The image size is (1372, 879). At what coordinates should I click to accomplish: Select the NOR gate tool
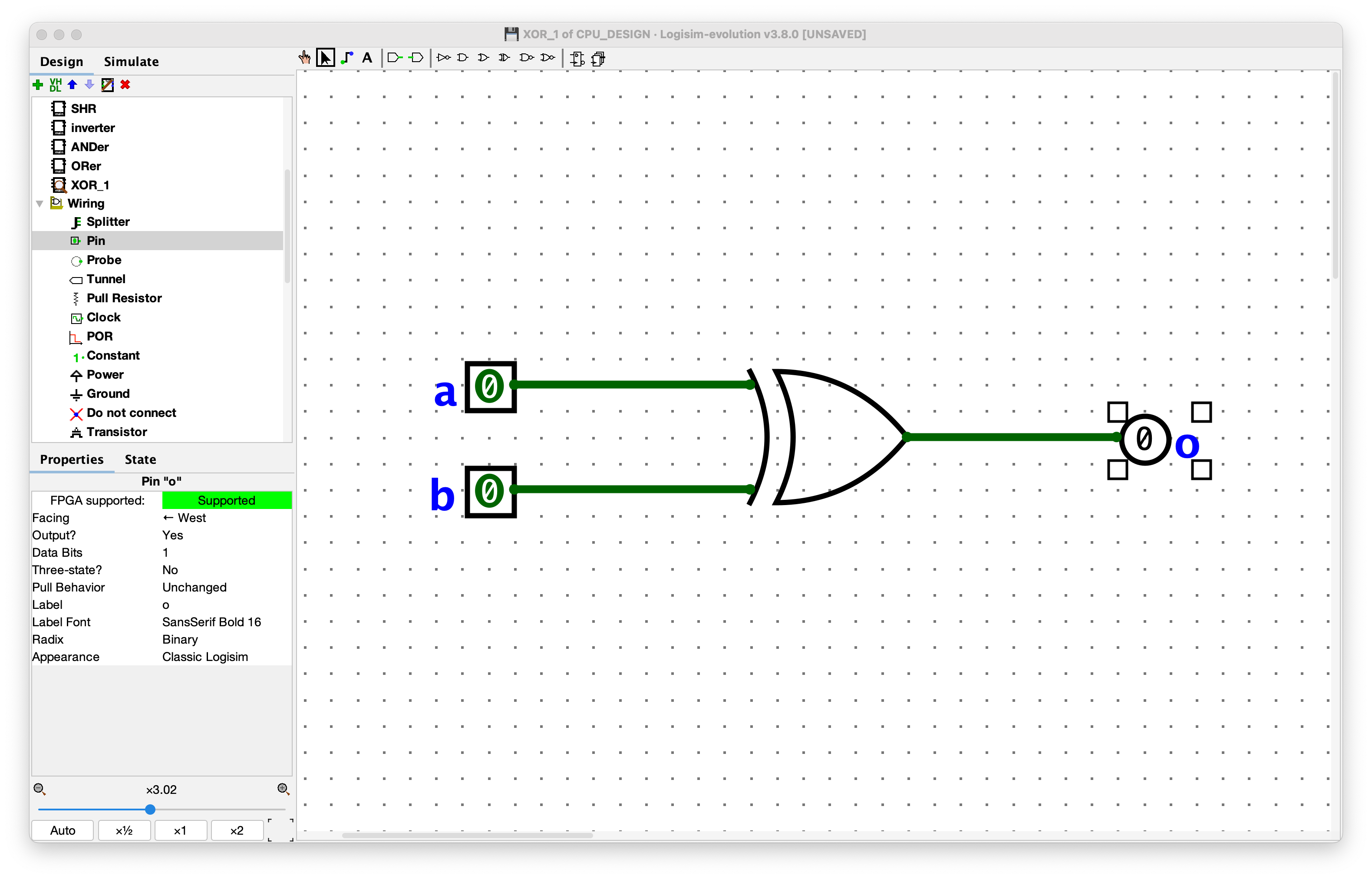pyautogui.click(x=547, y=58)
